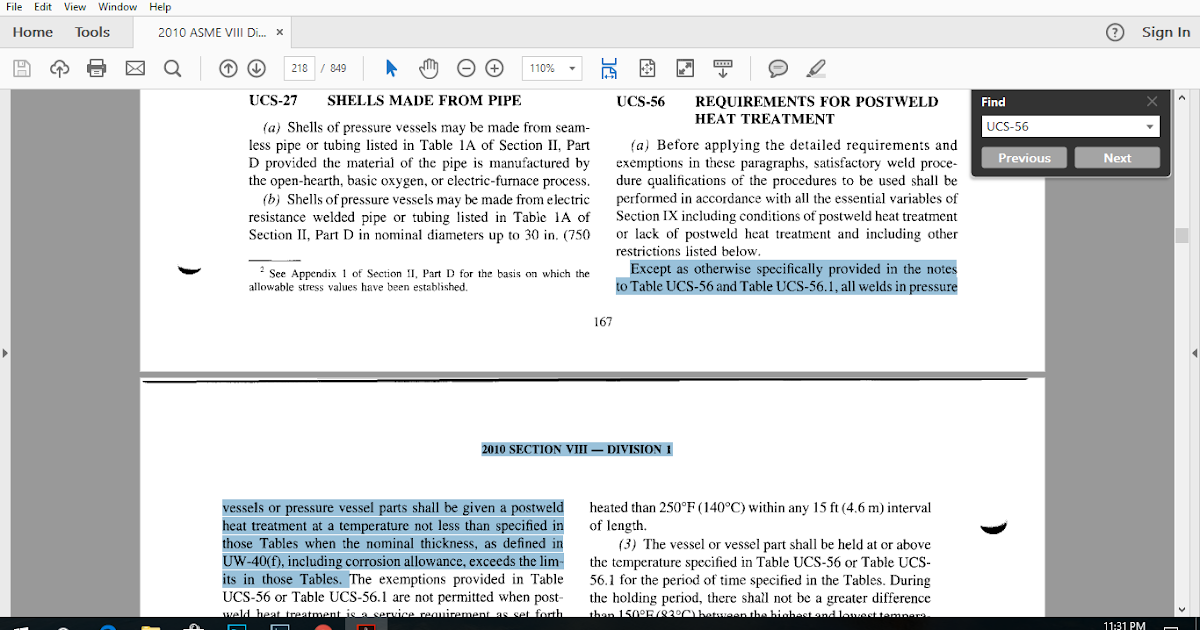Select the highlight pen tool

pyautogui.click(x=816, y=68)
